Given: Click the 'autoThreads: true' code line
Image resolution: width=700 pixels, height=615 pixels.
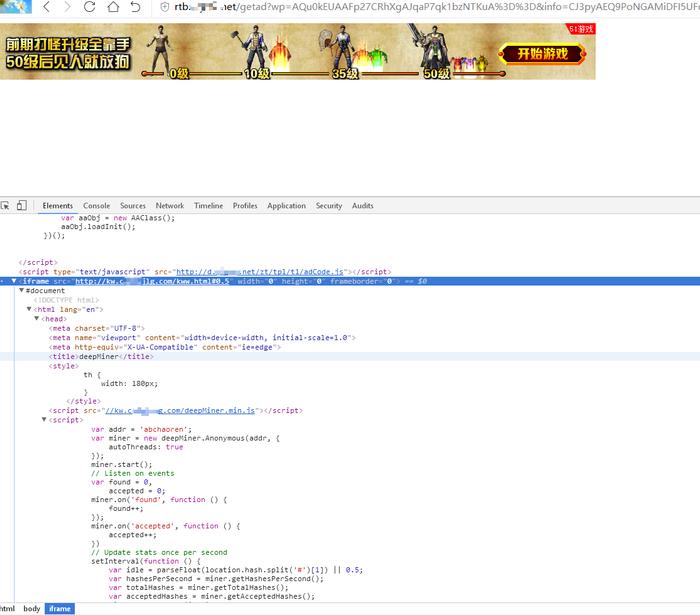Looking at the screenshot, I should click(x=146, y=447).
